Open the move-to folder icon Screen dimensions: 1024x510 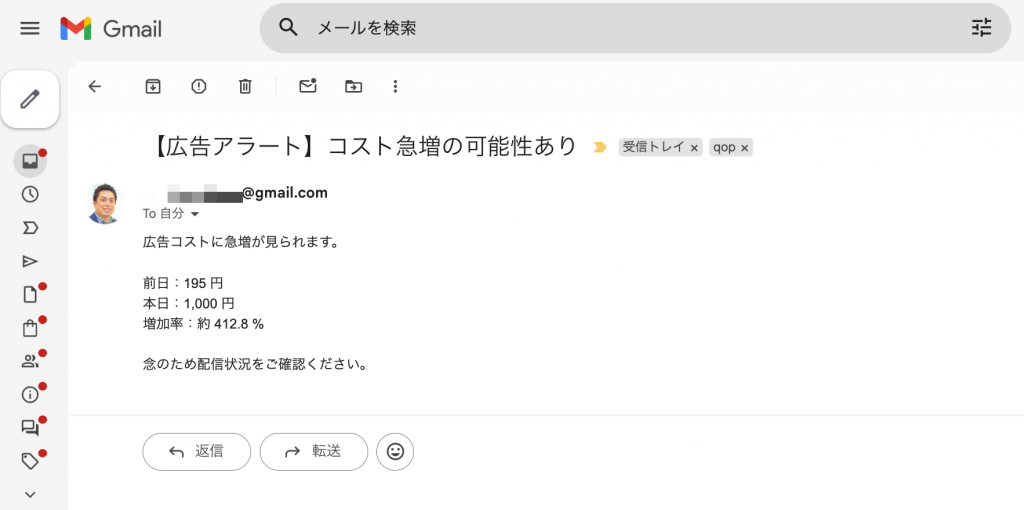354,87
